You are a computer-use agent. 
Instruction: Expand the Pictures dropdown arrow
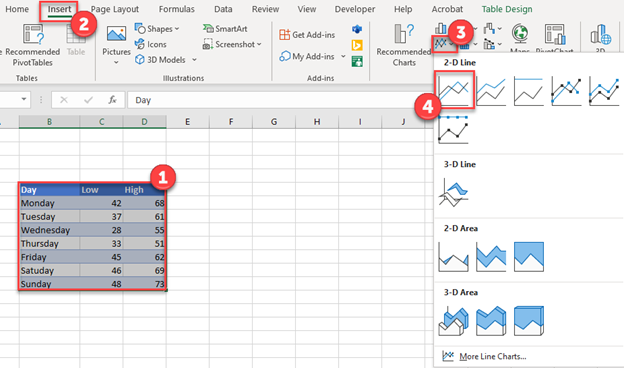[x=116, y=62]
